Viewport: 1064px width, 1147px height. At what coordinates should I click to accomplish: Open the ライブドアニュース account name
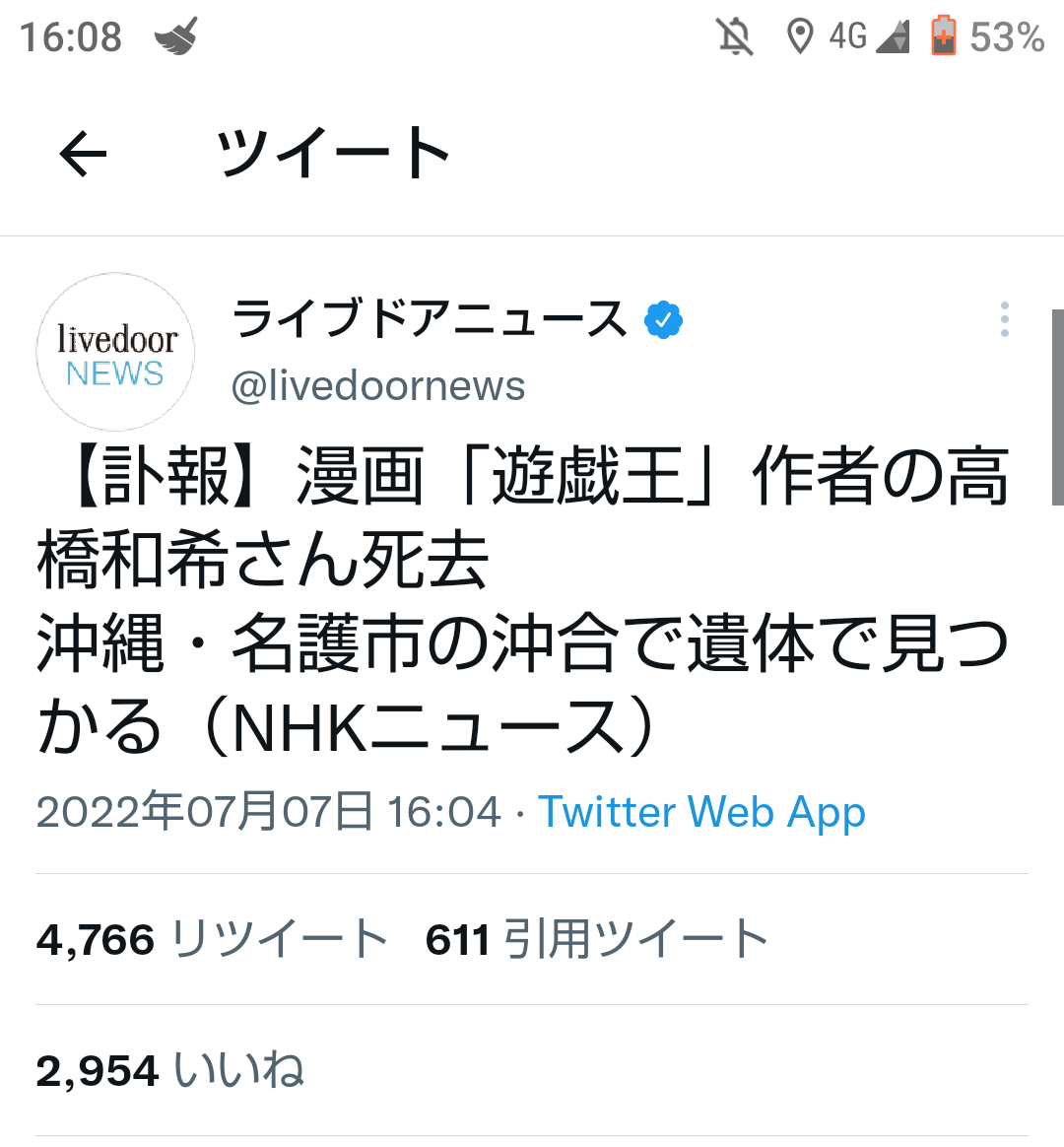point(430,319)
